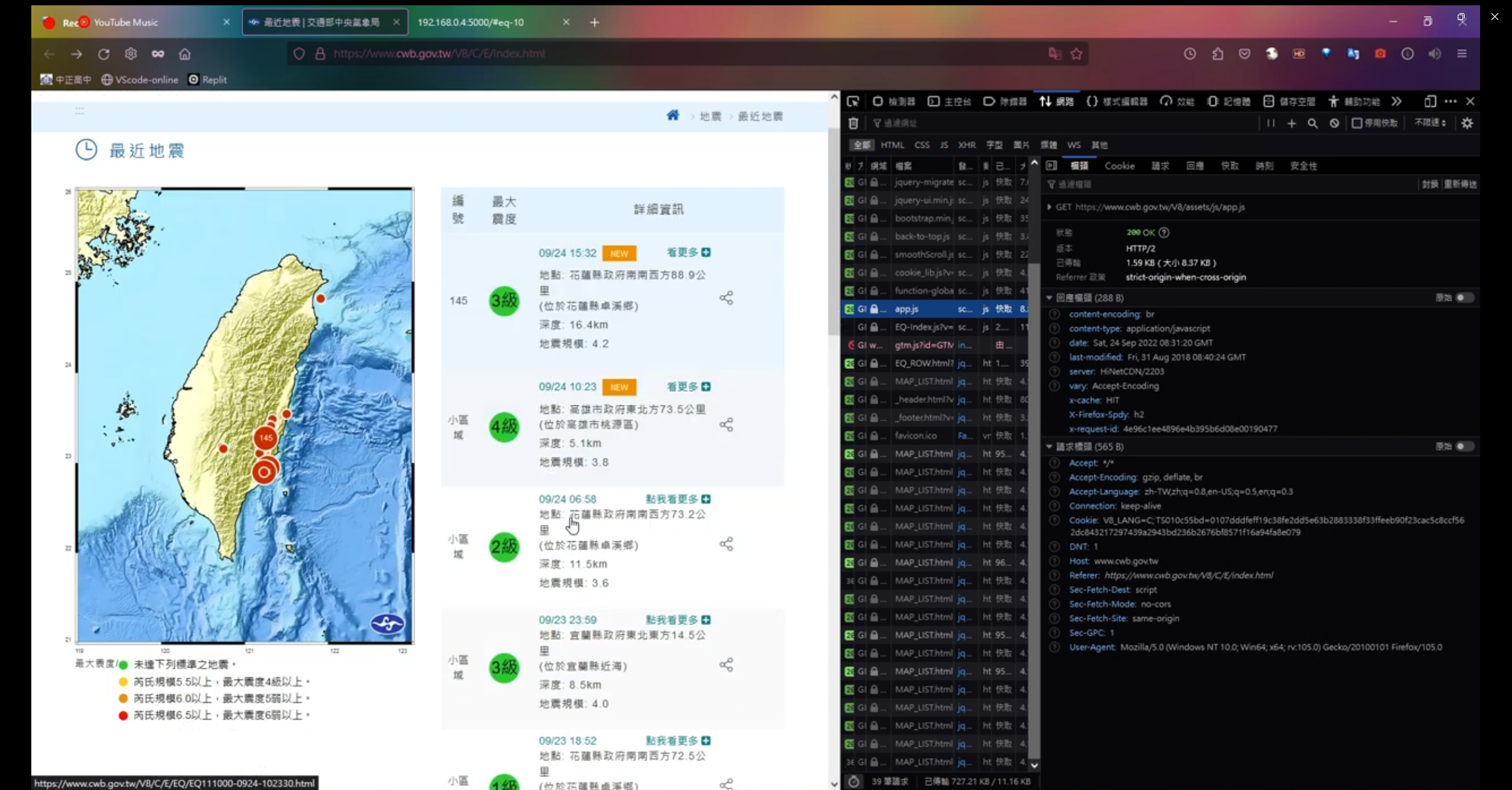Switch to Cookie tab in request details
1512x790 pixels.
1119,166
